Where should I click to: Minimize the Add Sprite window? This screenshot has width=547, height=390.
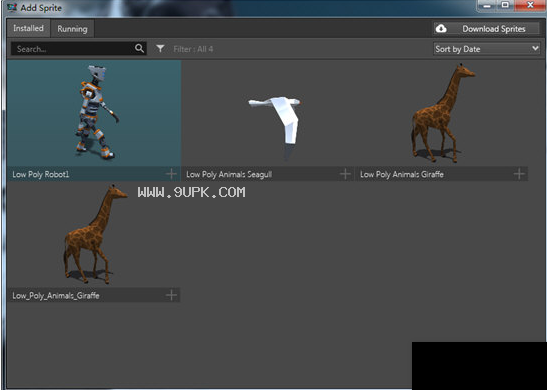coord(487,6)
